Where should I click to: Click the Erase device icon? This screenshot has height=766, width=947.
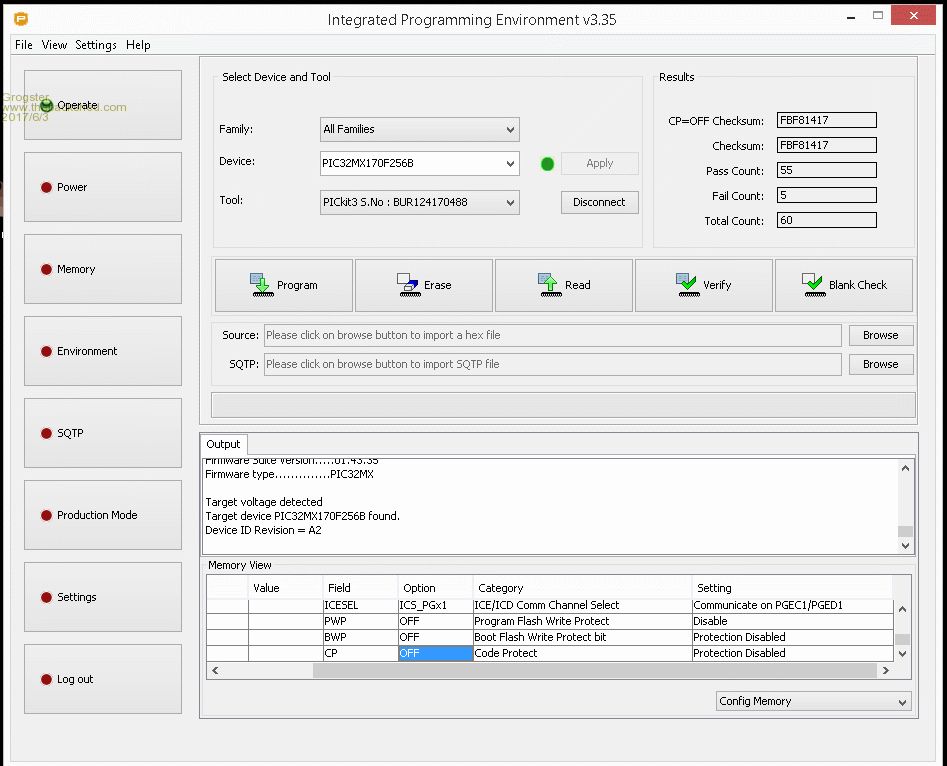pyautogui.click(x=407, y=285)
